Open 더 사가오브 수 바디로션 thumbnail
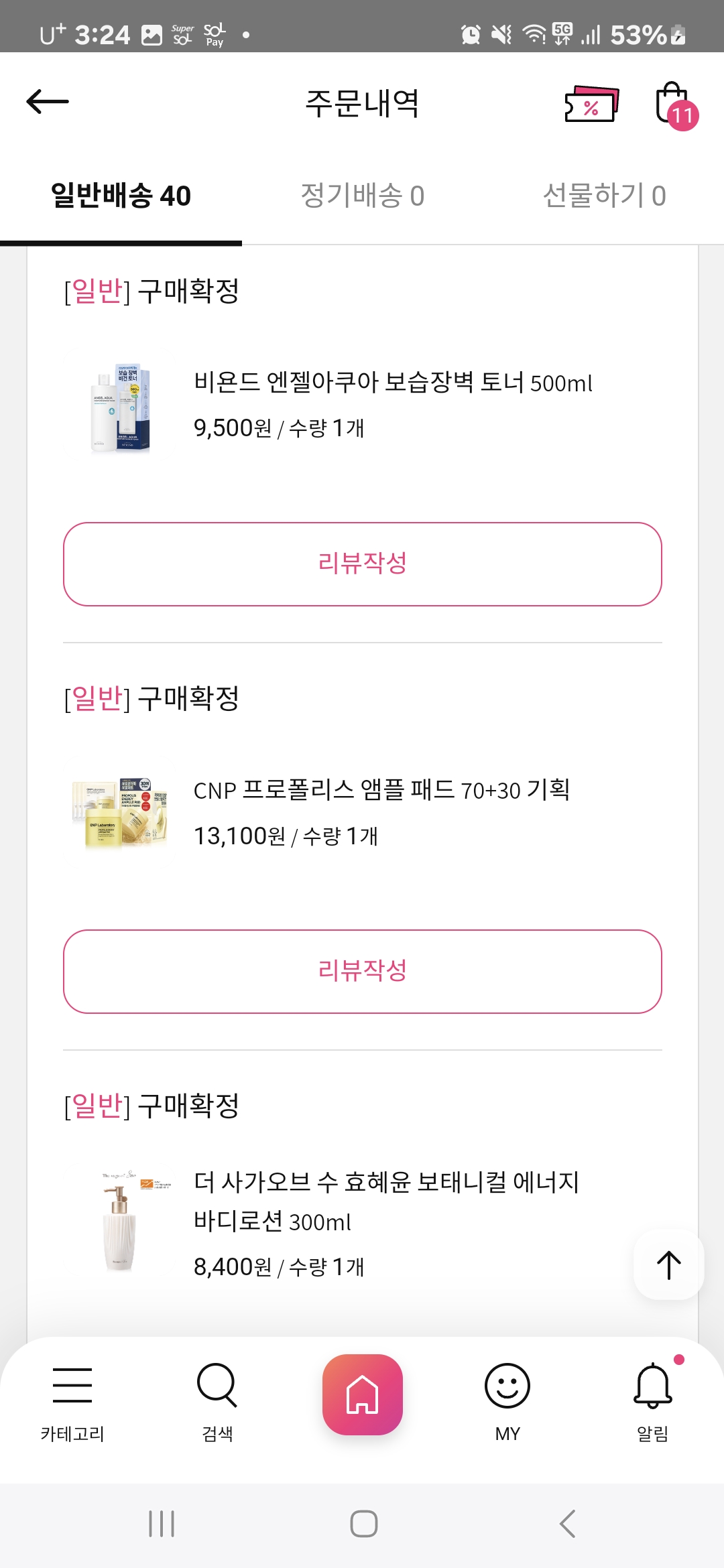Viewport: 724px width, 1568px height. [x=121, y=1223]
